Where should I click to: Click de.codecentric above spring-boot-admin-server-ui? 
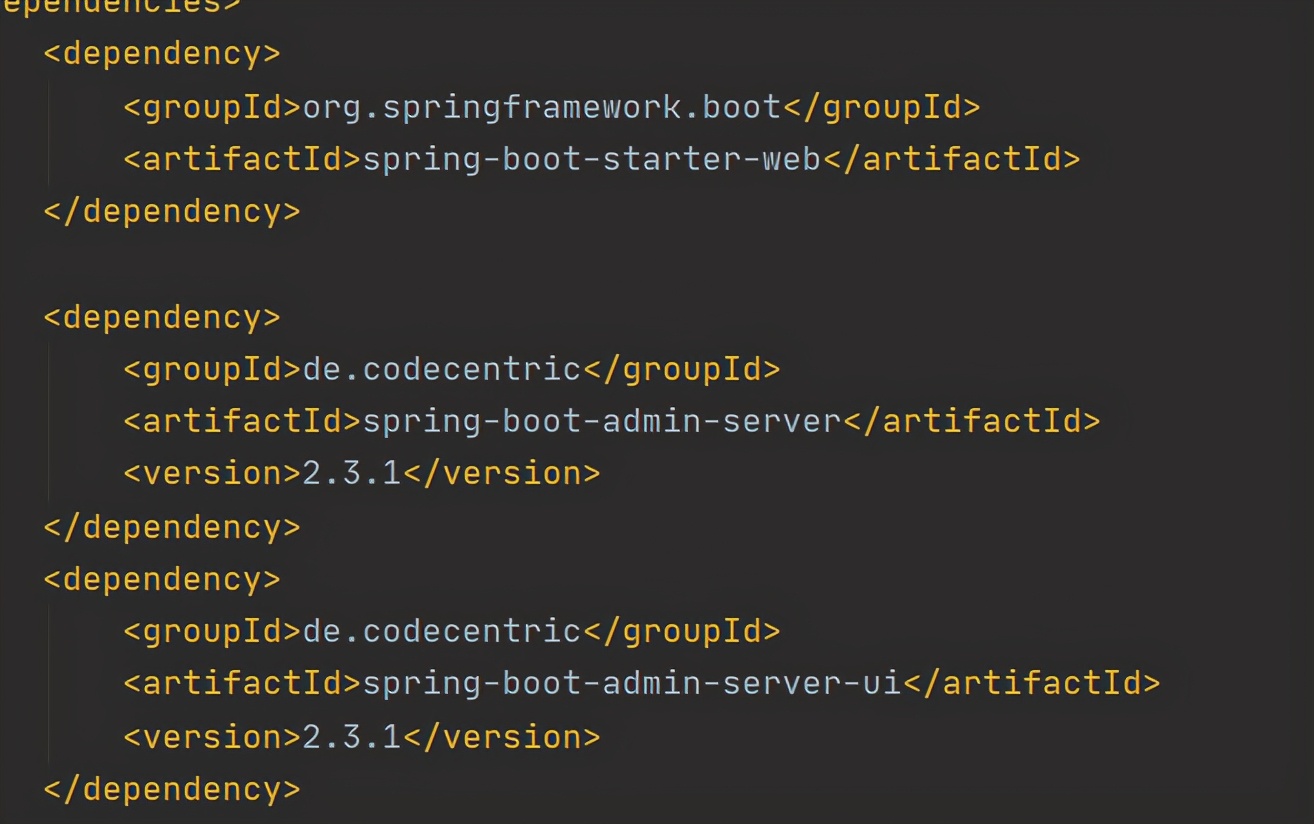(x=441, y=632)
